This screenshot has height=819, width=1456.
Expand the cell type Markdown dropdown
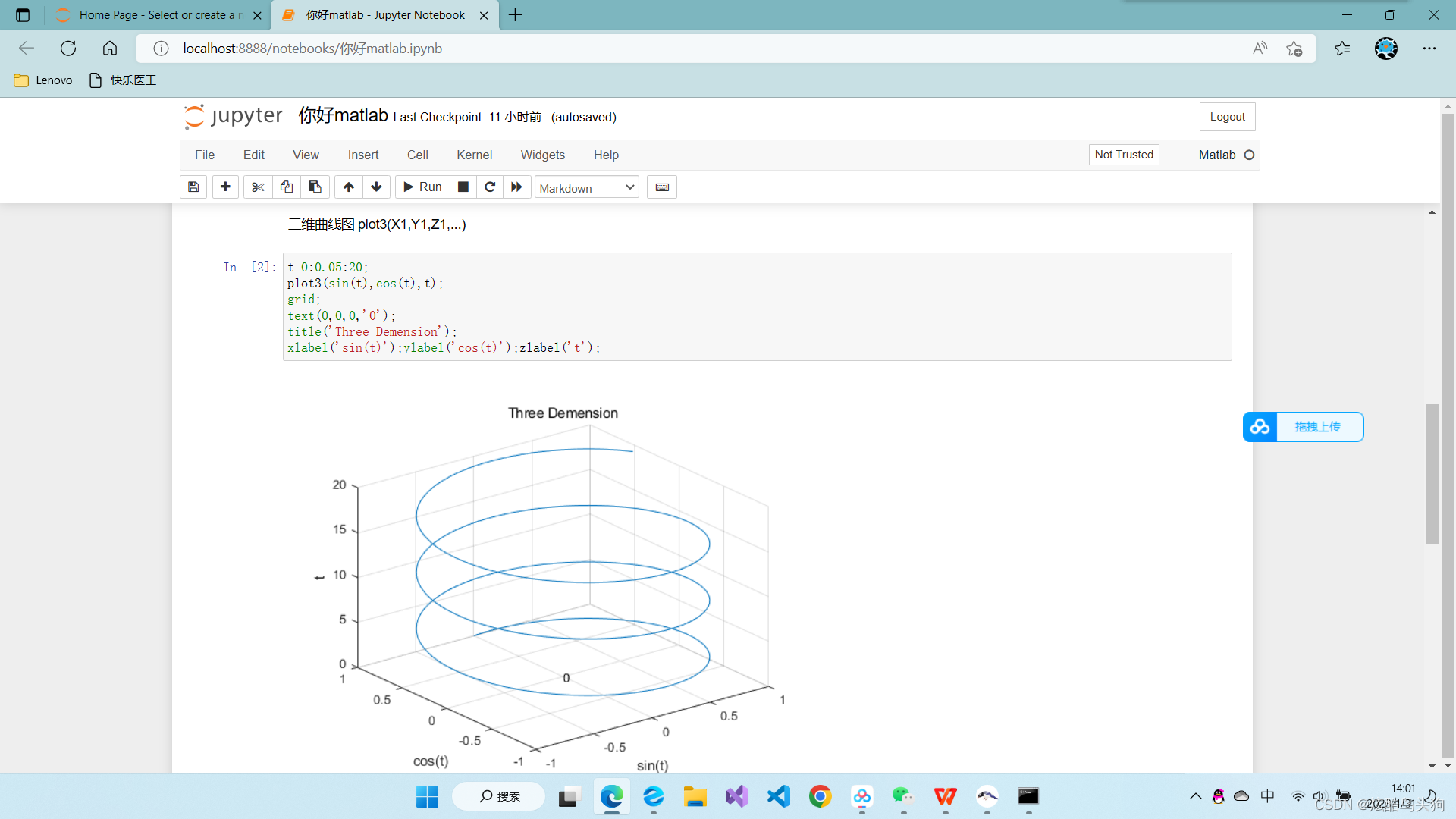pyautogui.click(x=586, y=188)
